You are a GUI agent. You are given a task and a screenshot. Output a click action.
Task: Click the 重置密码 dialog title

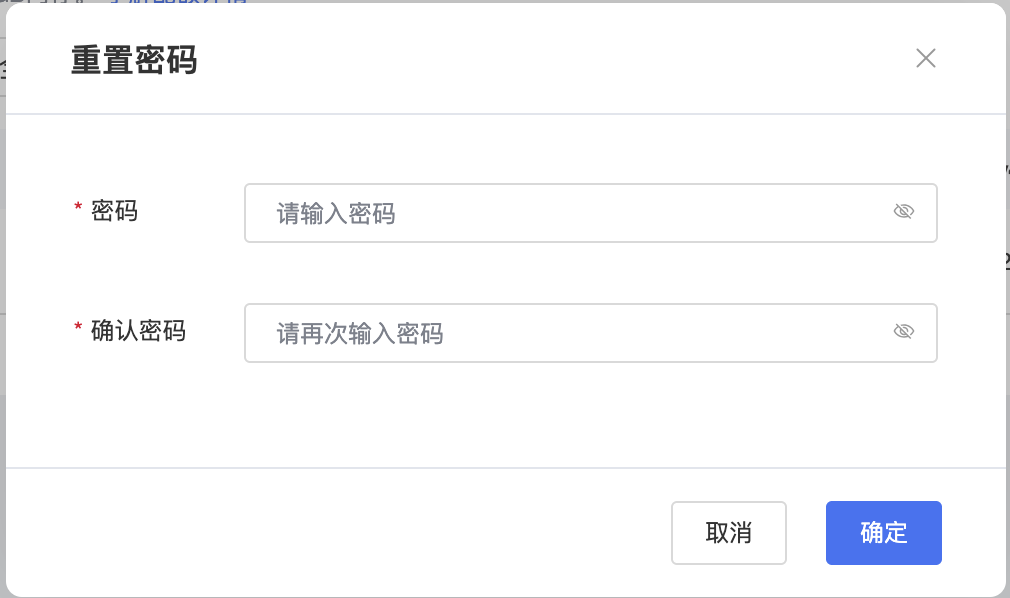pos(134,61)
